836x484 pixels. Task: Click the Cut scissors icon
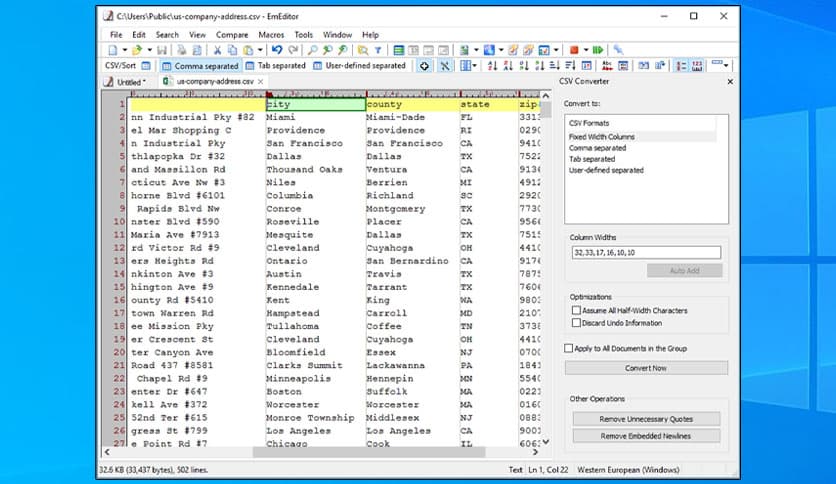click(x=217, y=50)
